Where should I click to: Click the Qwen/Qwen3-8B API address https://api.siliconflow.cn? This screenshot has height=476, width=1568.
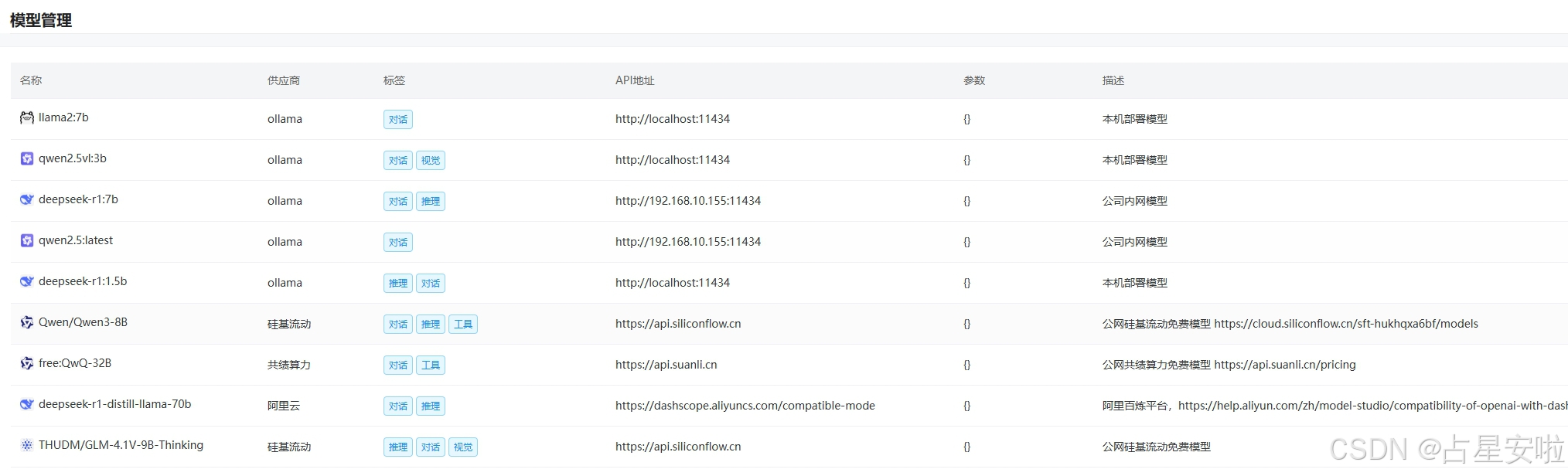678,324
